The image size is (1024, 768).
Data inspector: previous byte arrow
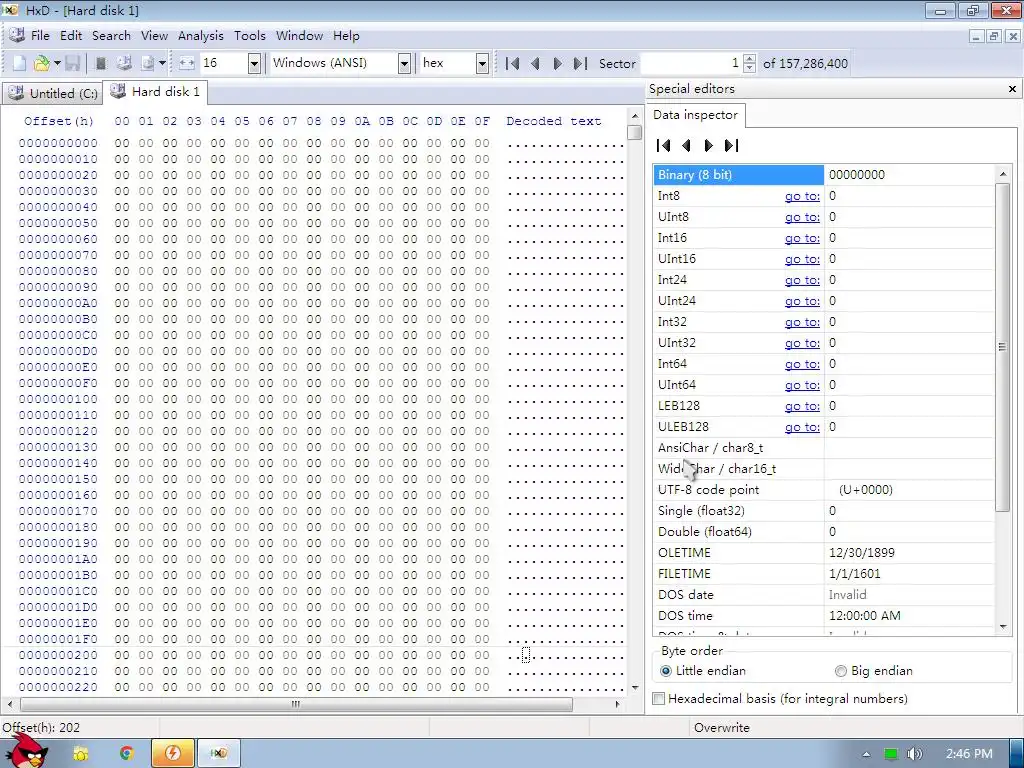[x=686, y=146]
